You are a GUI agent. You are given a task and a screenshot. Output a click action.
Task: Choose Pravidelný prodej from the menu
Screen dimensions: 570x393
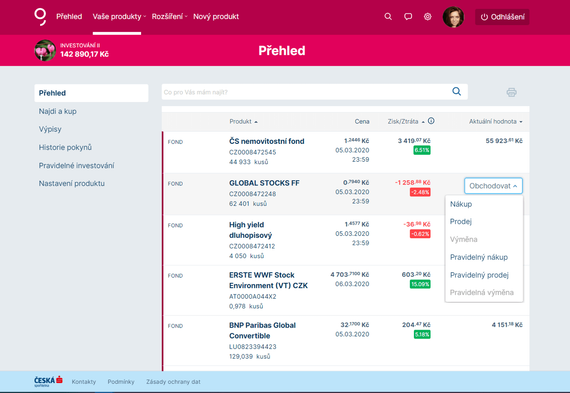click(x=479, y=275)
